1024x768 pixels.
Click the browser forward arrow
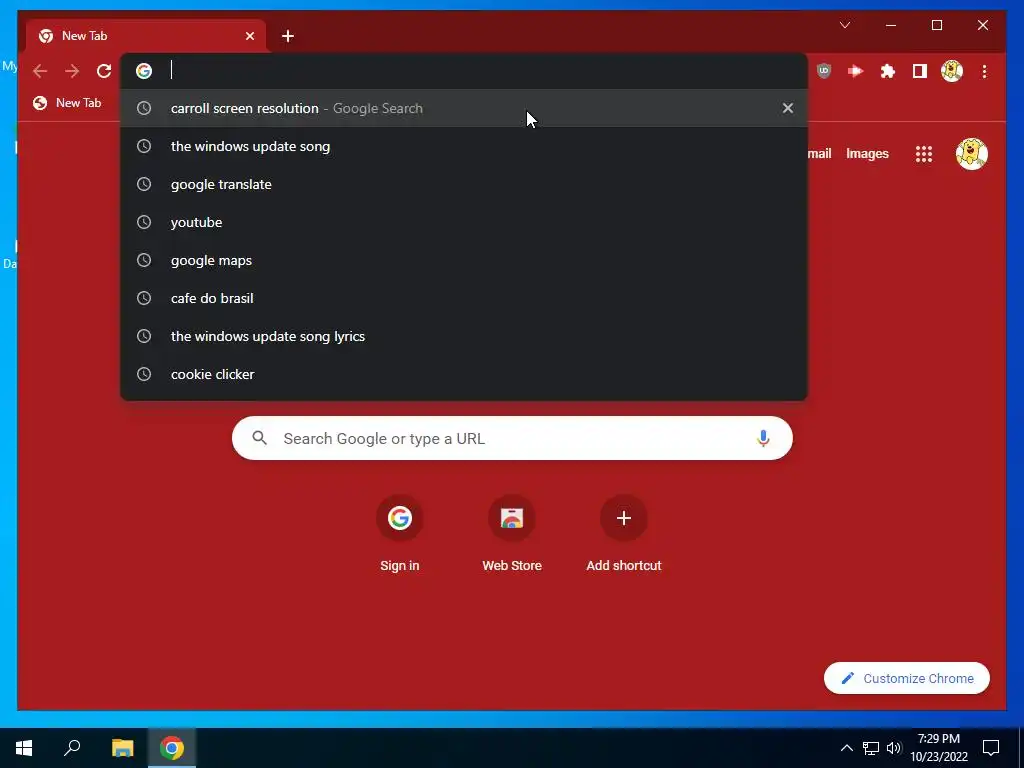[x=72, y=71]
